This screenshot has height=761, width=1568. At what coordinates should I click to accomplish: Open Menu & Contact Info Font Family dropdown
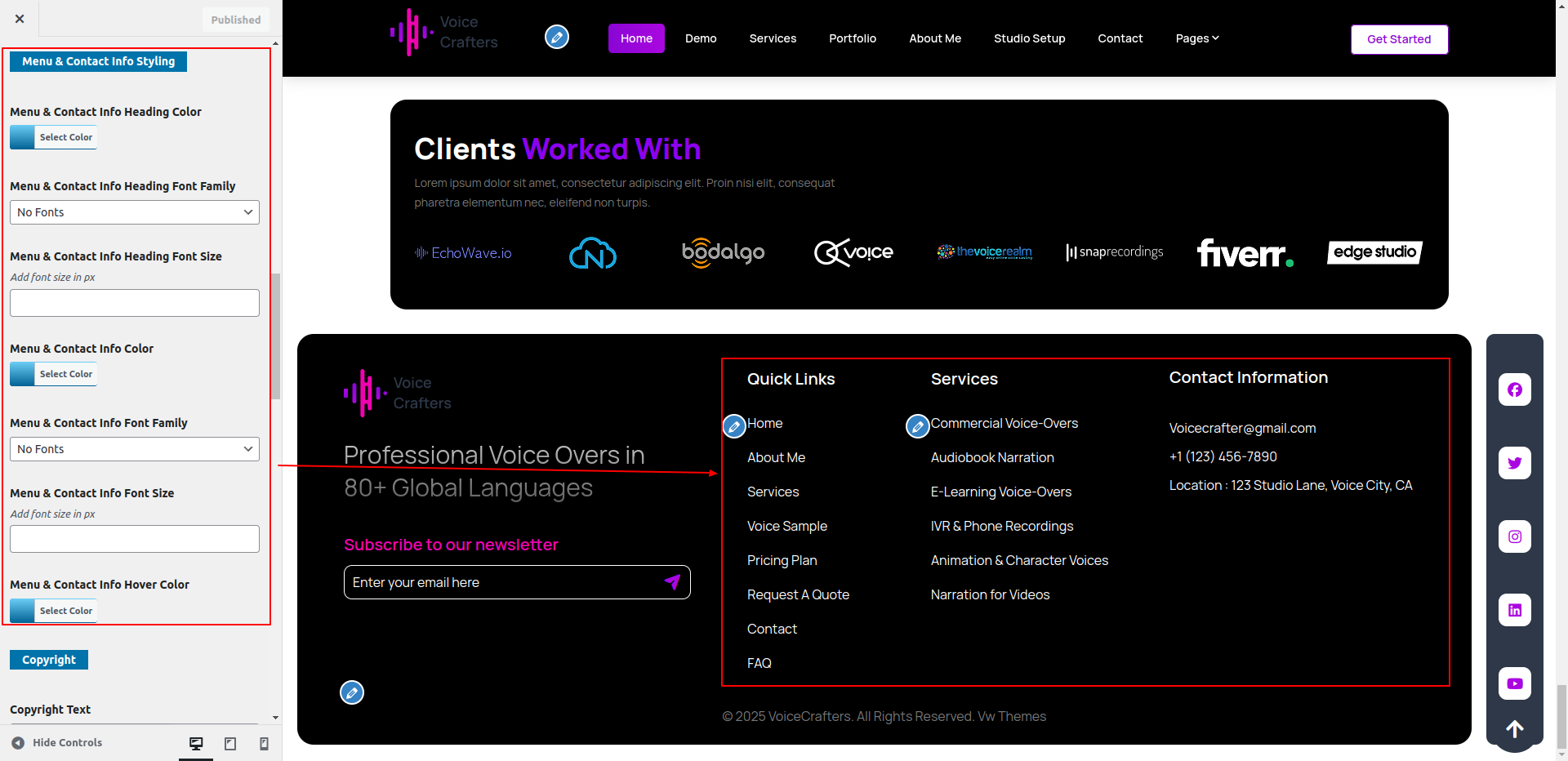click(x=135, y=449)
